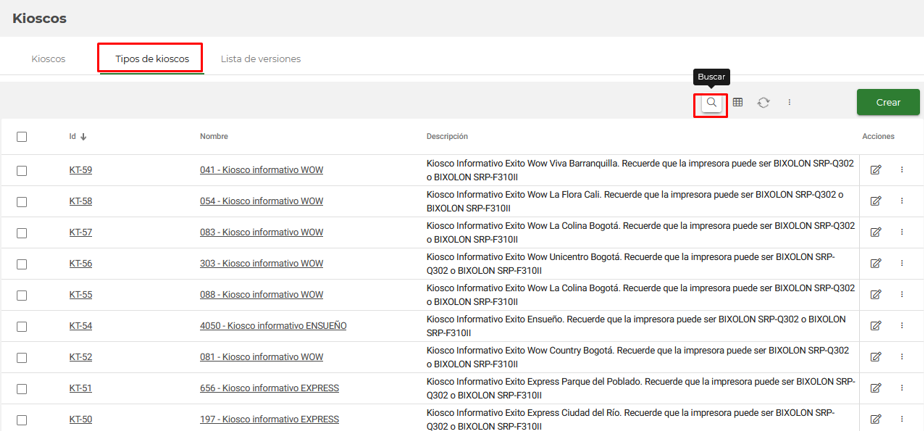Open the KT-50 id link

[80, 419]
